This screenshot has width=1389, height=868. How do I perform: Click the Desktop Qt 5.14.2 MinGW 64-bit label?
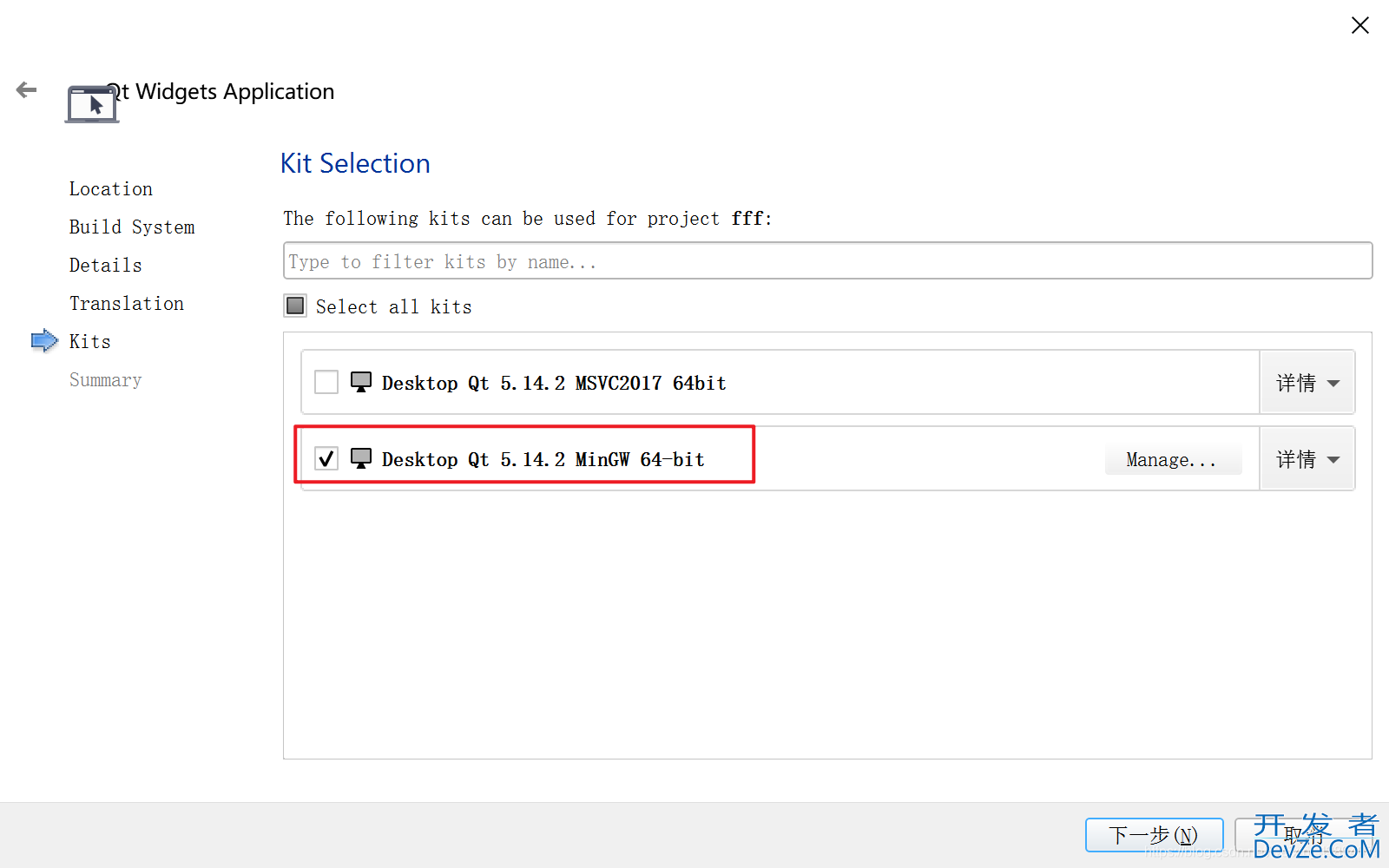(543, 459)
